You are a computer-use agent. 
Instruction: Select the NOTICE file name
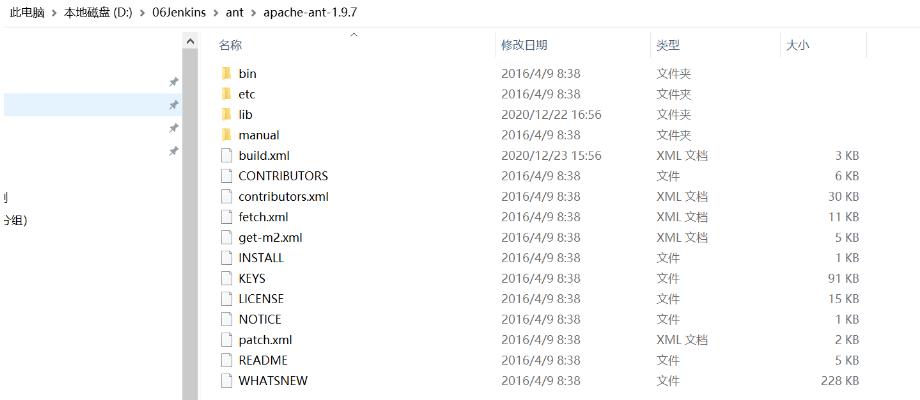coord(260,319)
